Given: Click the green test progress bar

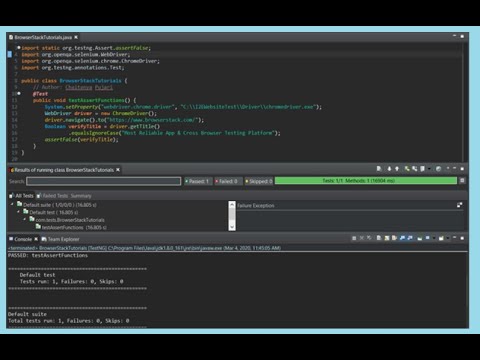Looking at the screenshot, I should coord(366,180).
